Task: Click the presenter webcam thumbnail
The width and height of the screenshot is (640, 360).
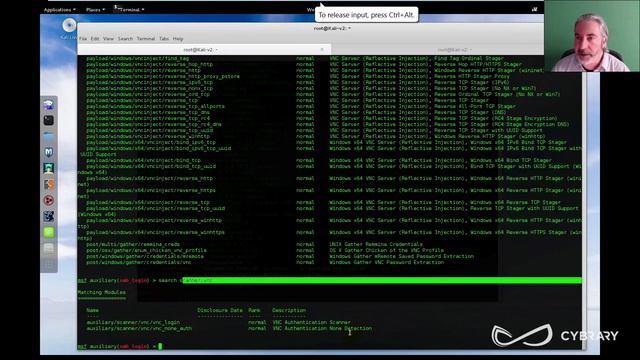Action: coord(592,36)
